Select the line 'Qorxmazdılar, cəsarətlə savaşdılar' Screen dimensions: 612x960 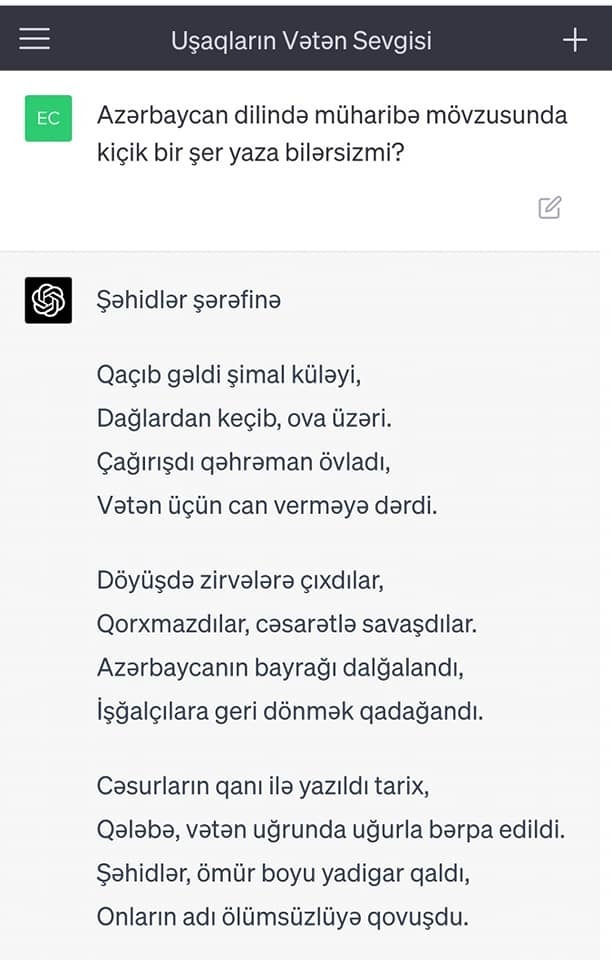click(287, 624)
